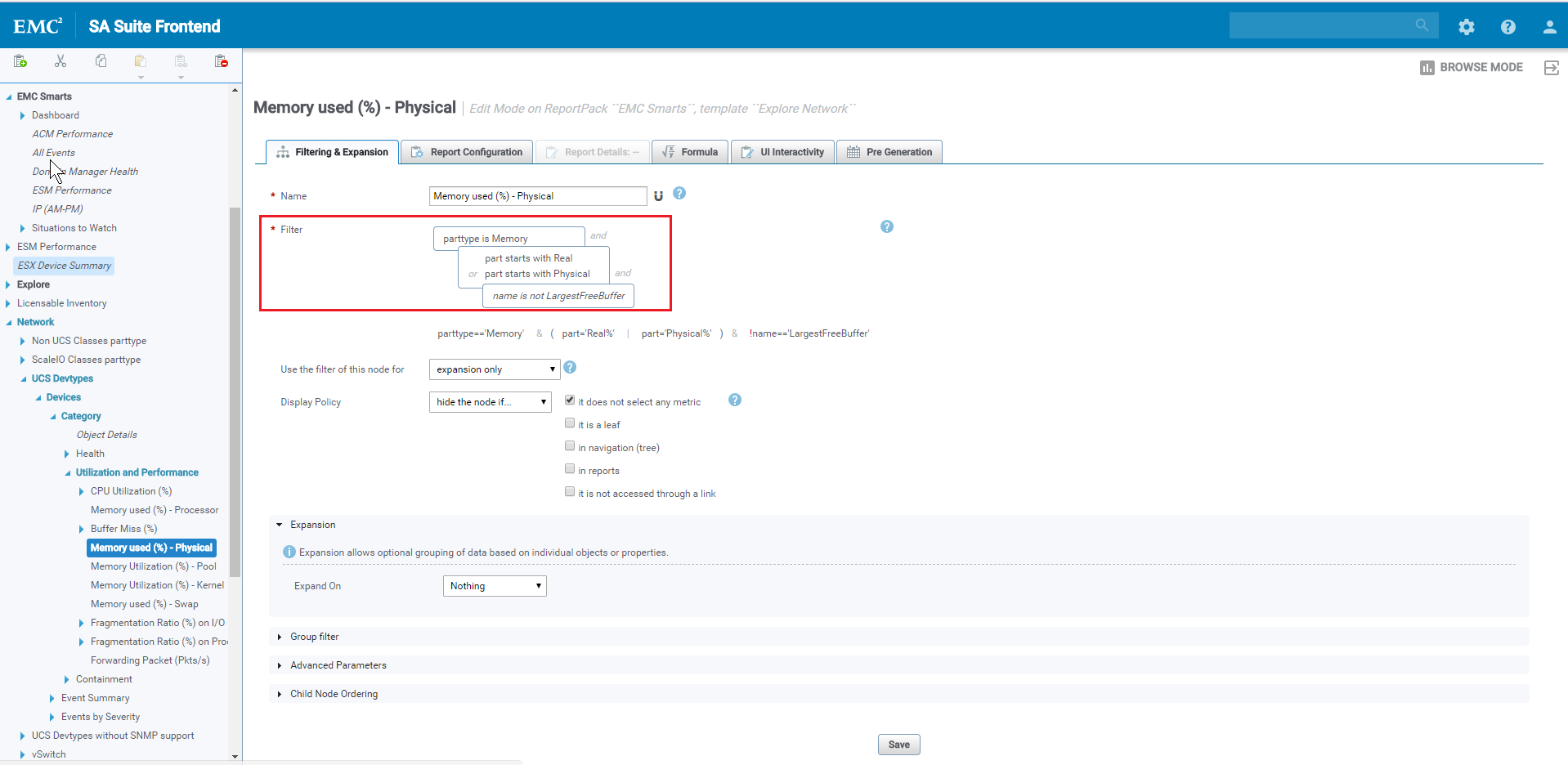Click the cut scissors icon
Viewport: 1568px width, 765px height.
tap(60, 61)
